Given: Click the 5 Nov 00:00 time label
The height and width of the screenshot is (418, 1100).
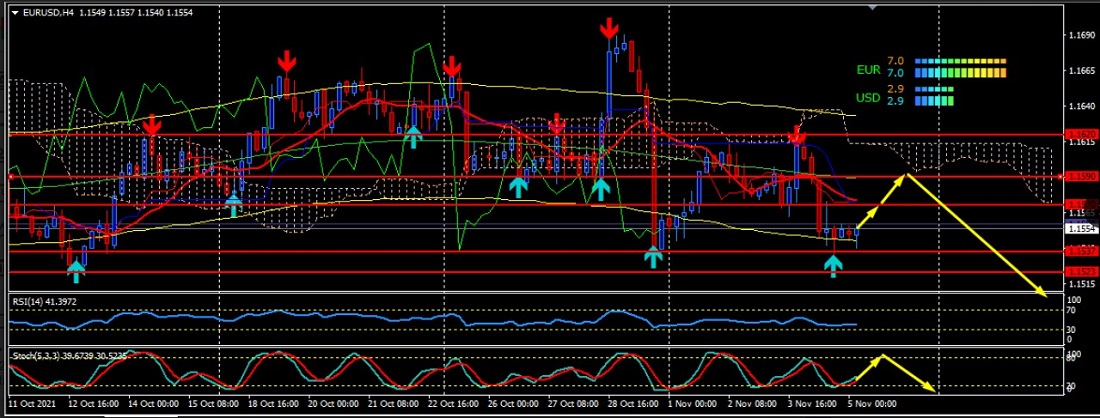Looking at the screenshot, I should point(871,405).
